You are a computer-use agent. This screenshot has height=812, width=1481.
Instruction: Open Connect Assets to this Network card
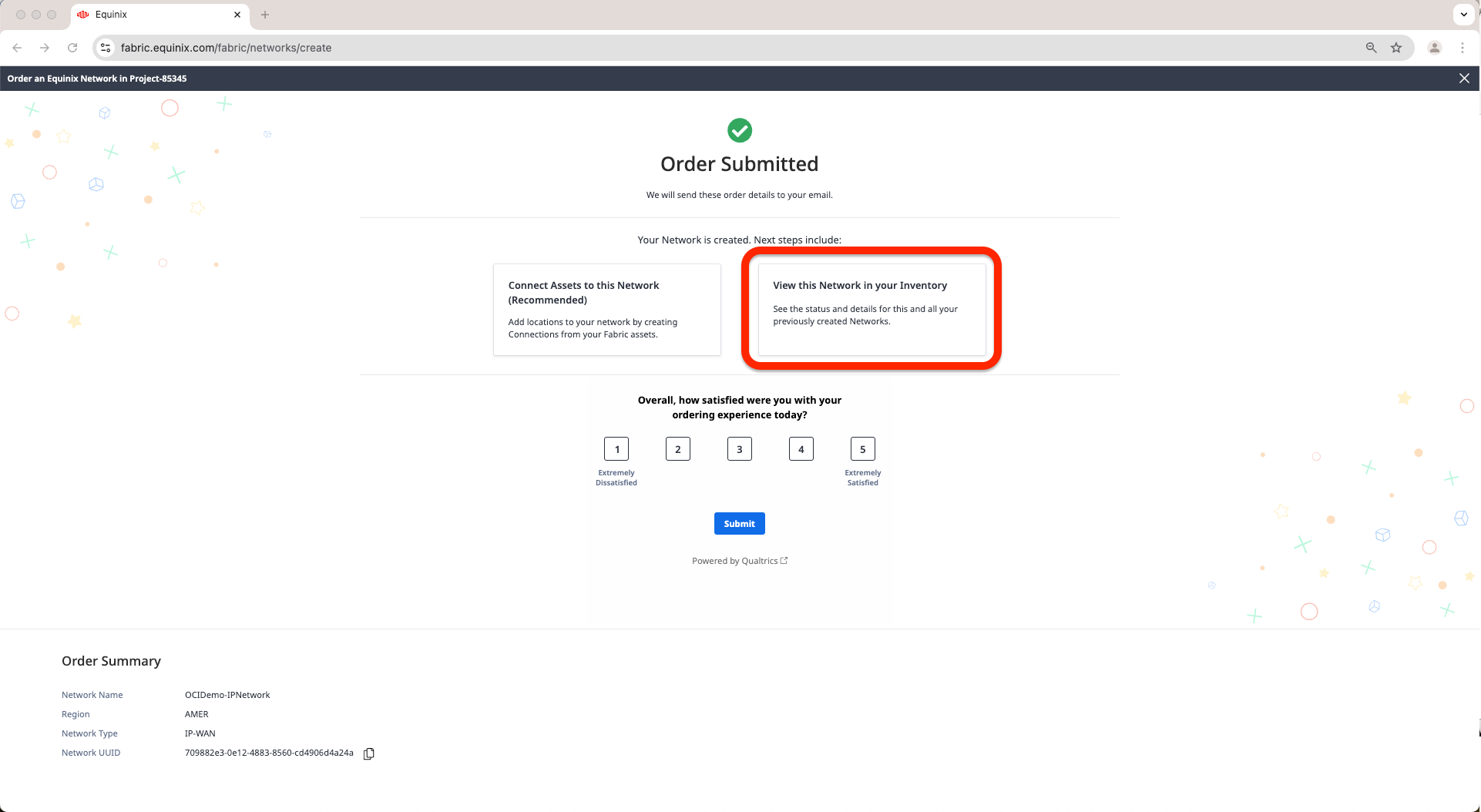click(607, 310)
